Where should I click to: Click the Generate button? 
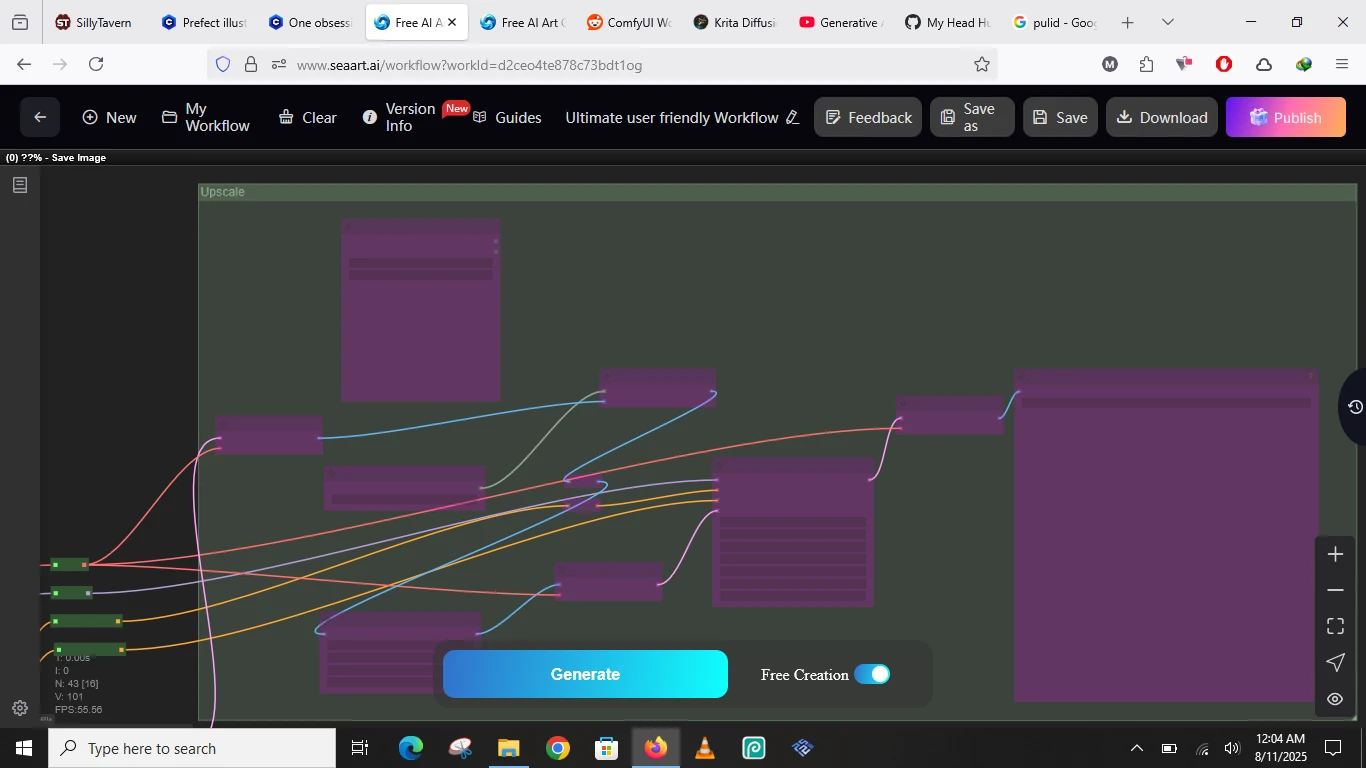tap(585, 674)
